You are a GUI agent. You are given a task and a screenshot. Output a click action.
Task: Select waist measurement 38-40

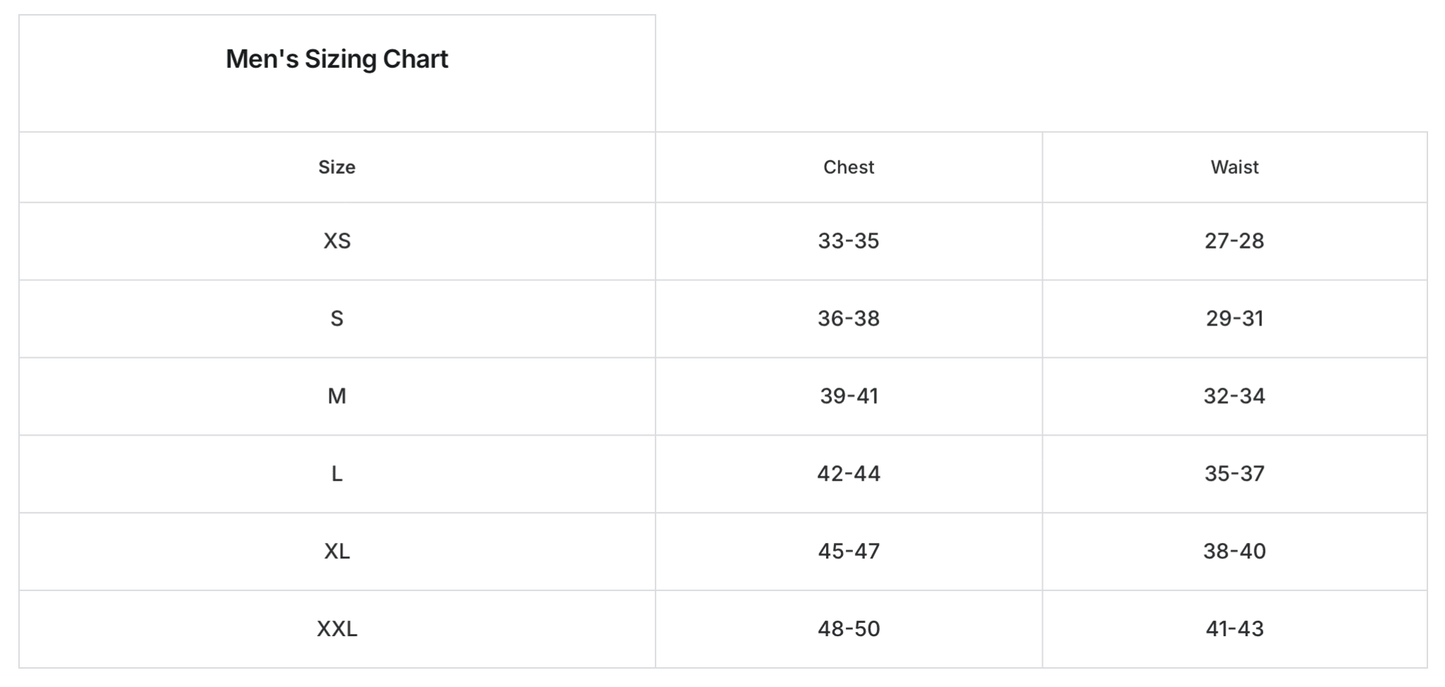[x=1235, y=551]
